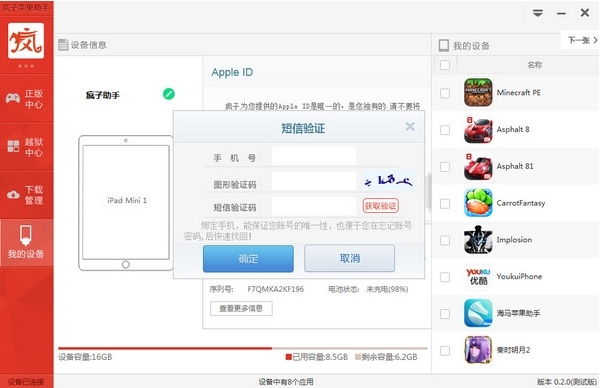
Task: Select the YoukuiPhone name label
Action: click(x=519, y=276)
